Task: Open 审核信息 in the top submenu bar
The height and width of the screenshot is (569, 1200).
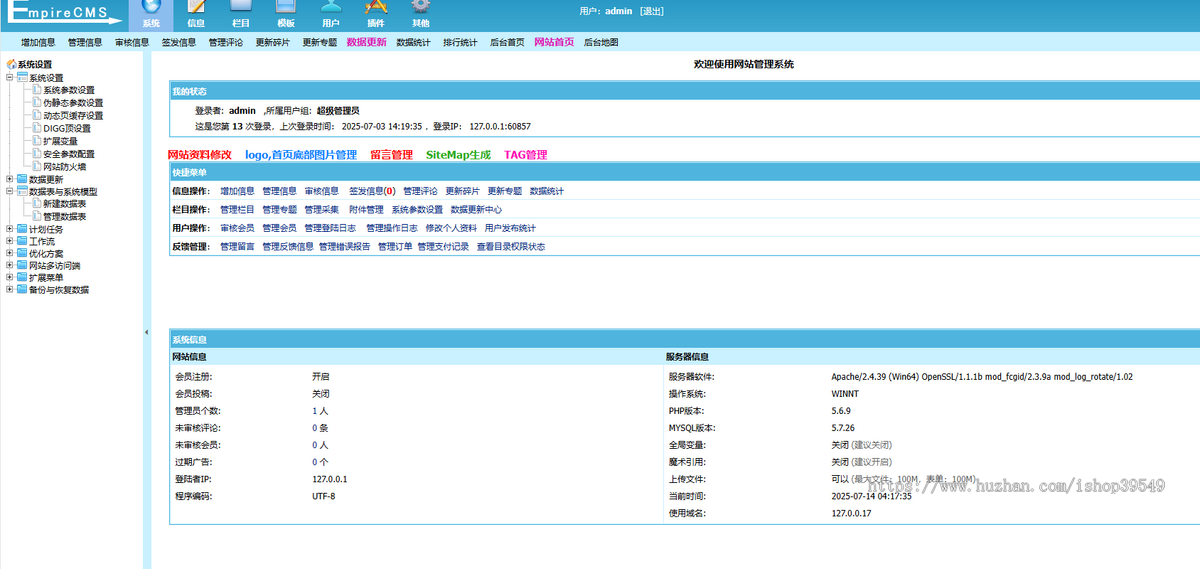Action: pos(132,43)
